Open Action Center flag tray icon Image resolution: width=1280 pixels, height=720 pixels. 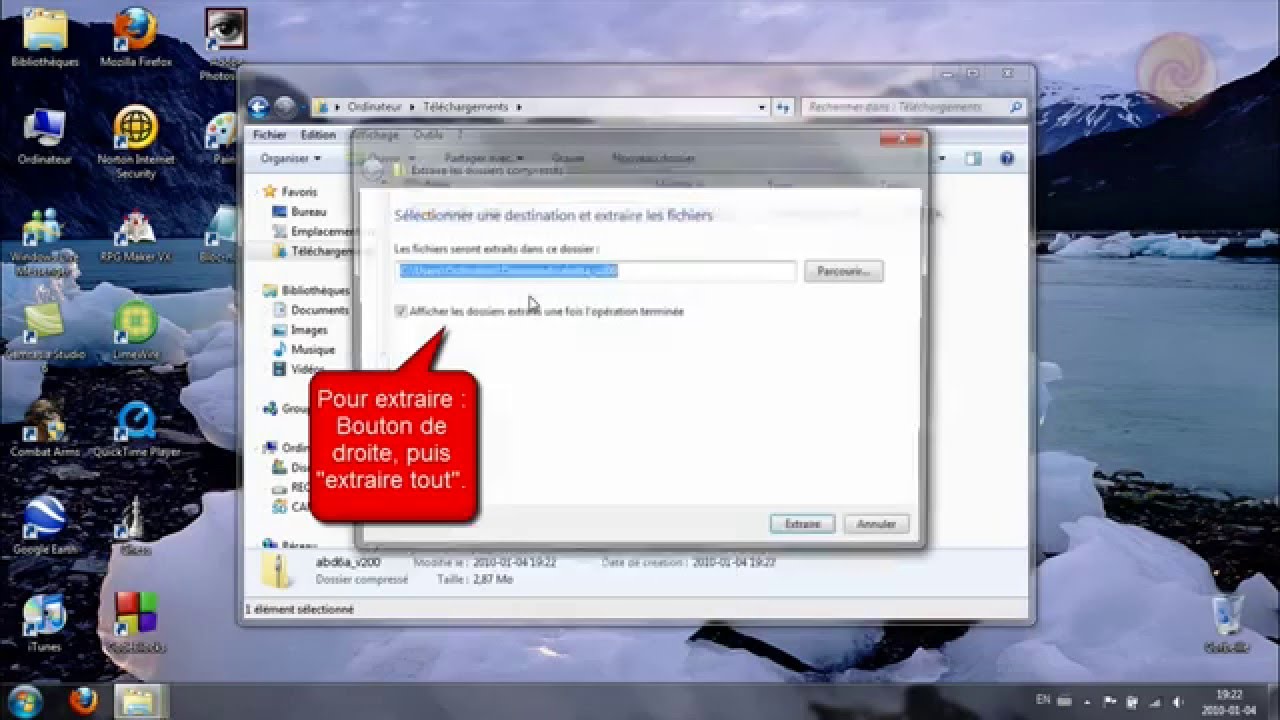1110,701
